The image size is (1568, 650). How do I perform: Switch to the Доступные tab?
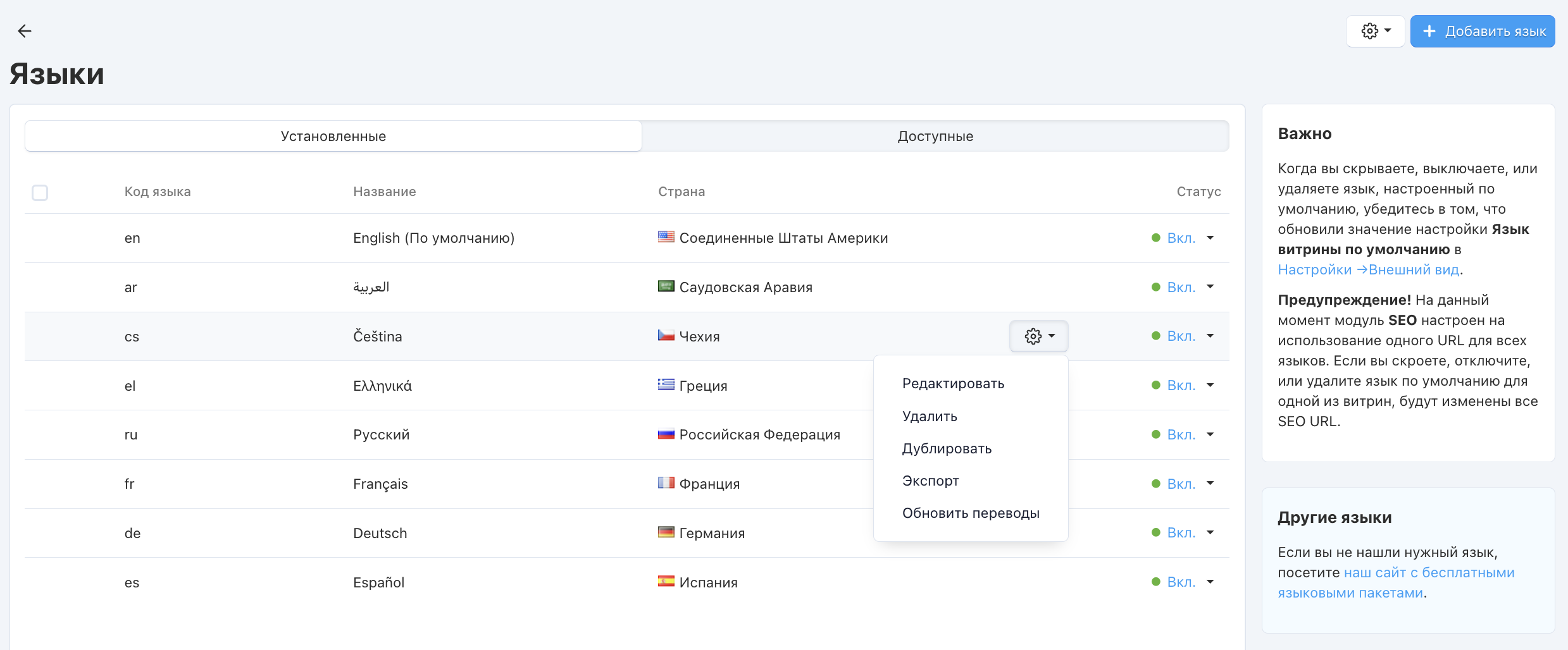pyautogui.click(x=935, y=136)
